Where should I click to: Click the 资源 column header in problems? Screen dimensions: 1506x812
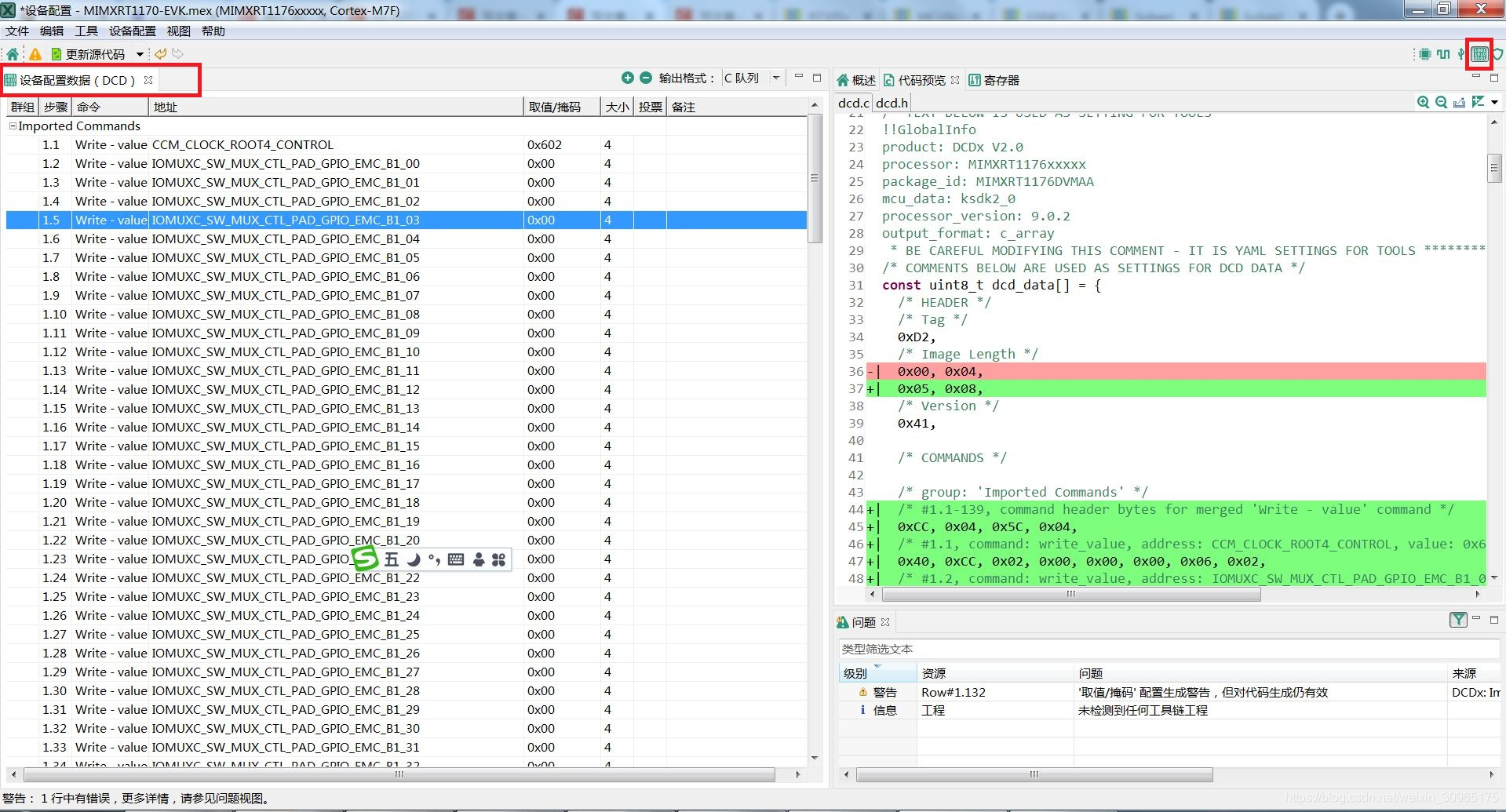[995, 673]
